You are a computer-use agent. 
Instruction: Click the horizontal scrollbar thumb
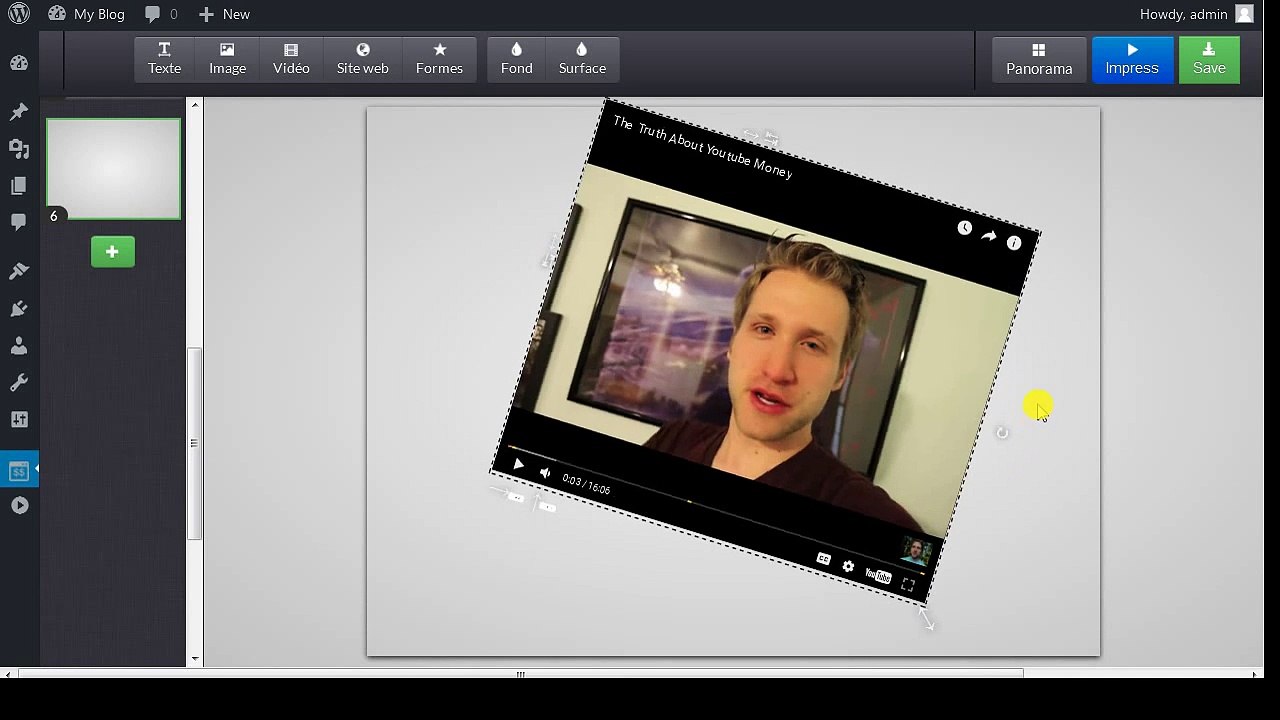tap(520, 674)
